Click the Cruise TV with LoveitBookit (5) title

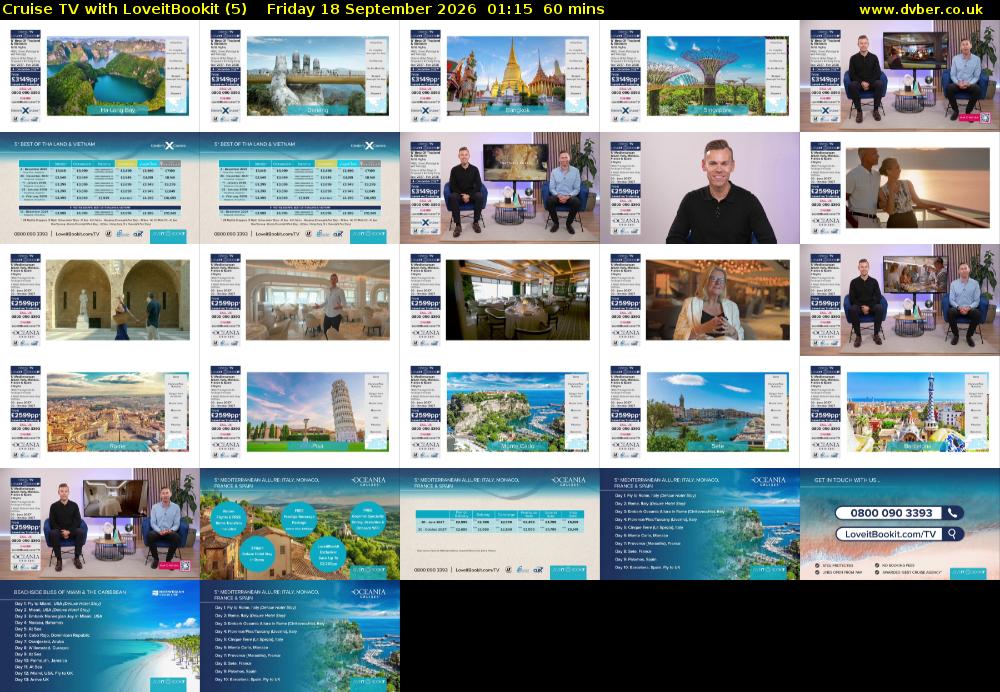[124, 9]
